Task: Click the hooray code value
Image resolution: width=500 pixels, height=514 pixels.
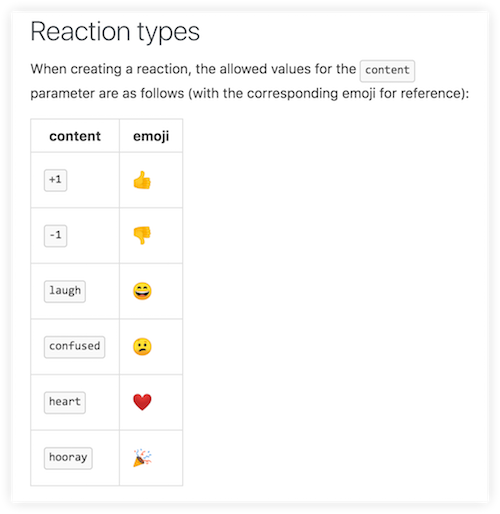Action: (x=68, y=458)
